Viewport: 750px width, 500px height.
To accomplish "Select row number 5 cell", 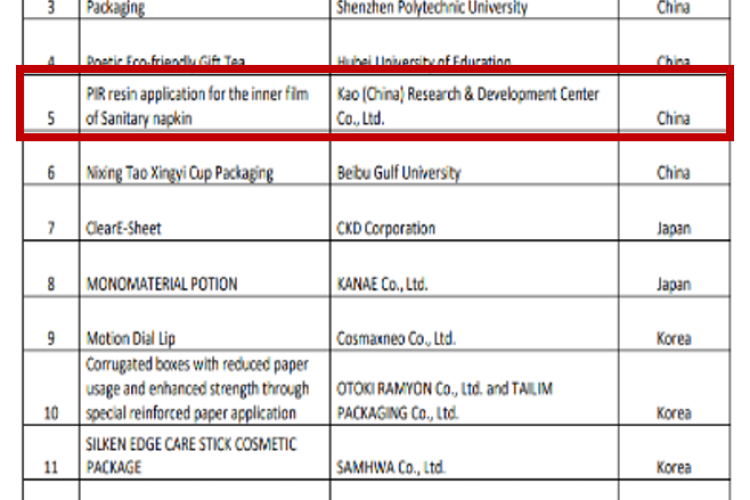I will pyautogui.click(x=51, y=102).
